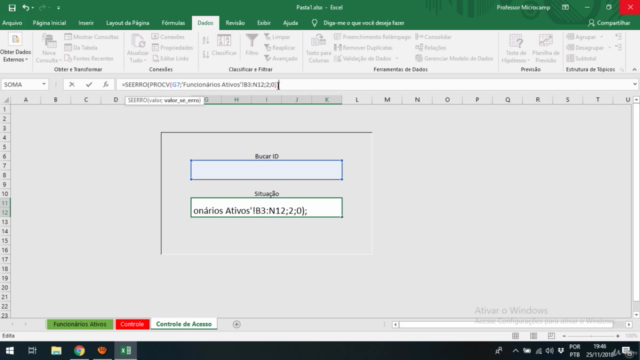The height and width of the screenshot is (360, 640).
Task: Select row 5 header
Action: (x=5, y=147)
